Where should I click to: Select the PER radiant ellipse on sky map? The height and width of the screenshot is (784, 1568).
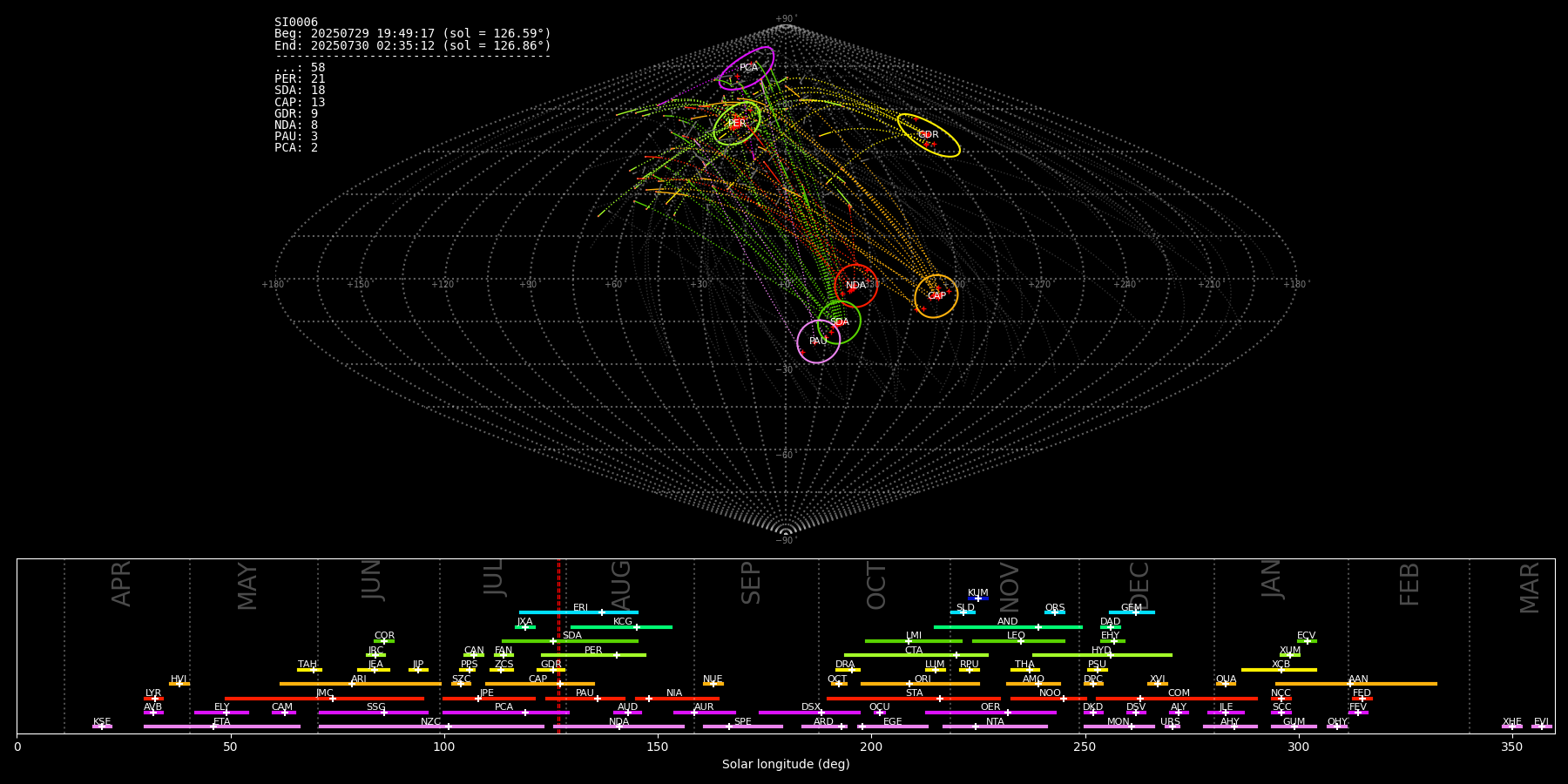737,123
